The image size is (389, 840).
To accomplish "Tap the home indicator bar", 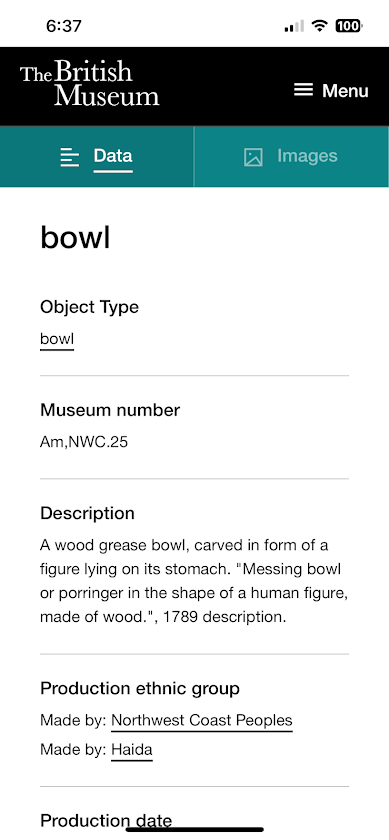I will [194, 829].
